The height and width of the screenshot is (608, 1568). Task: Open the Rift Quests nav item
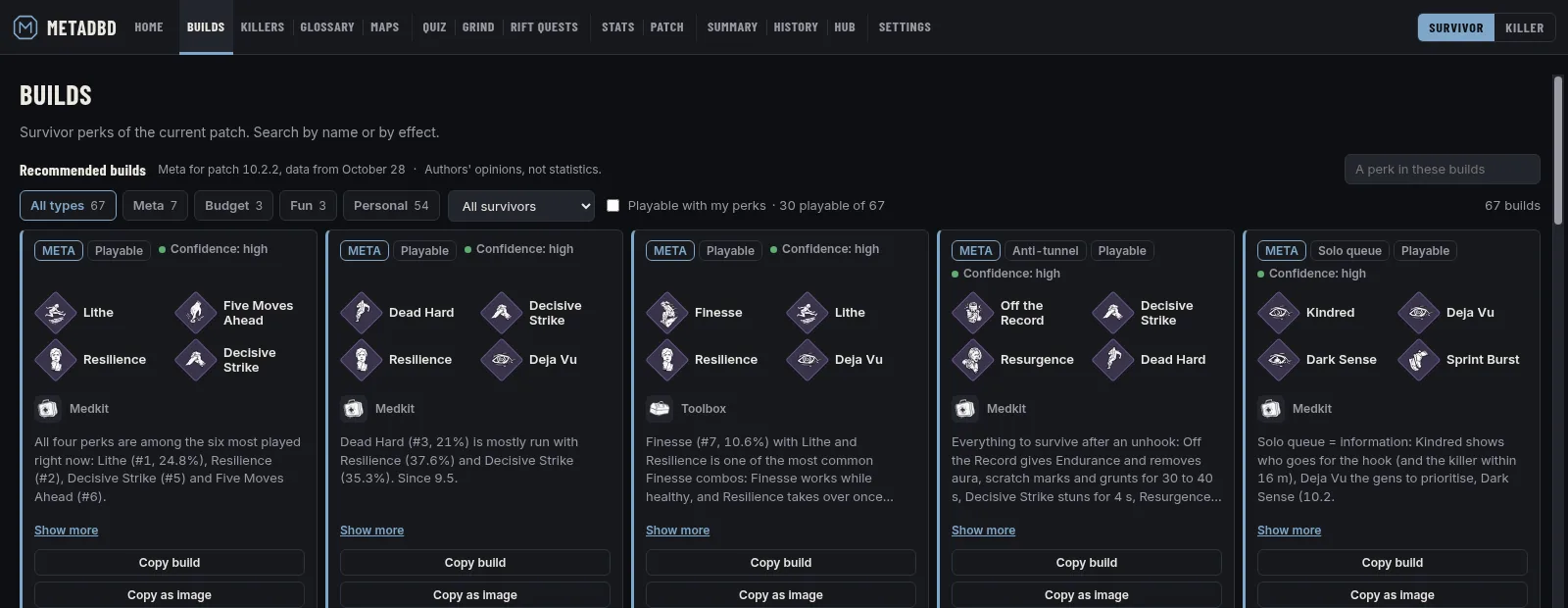point(544,27)
